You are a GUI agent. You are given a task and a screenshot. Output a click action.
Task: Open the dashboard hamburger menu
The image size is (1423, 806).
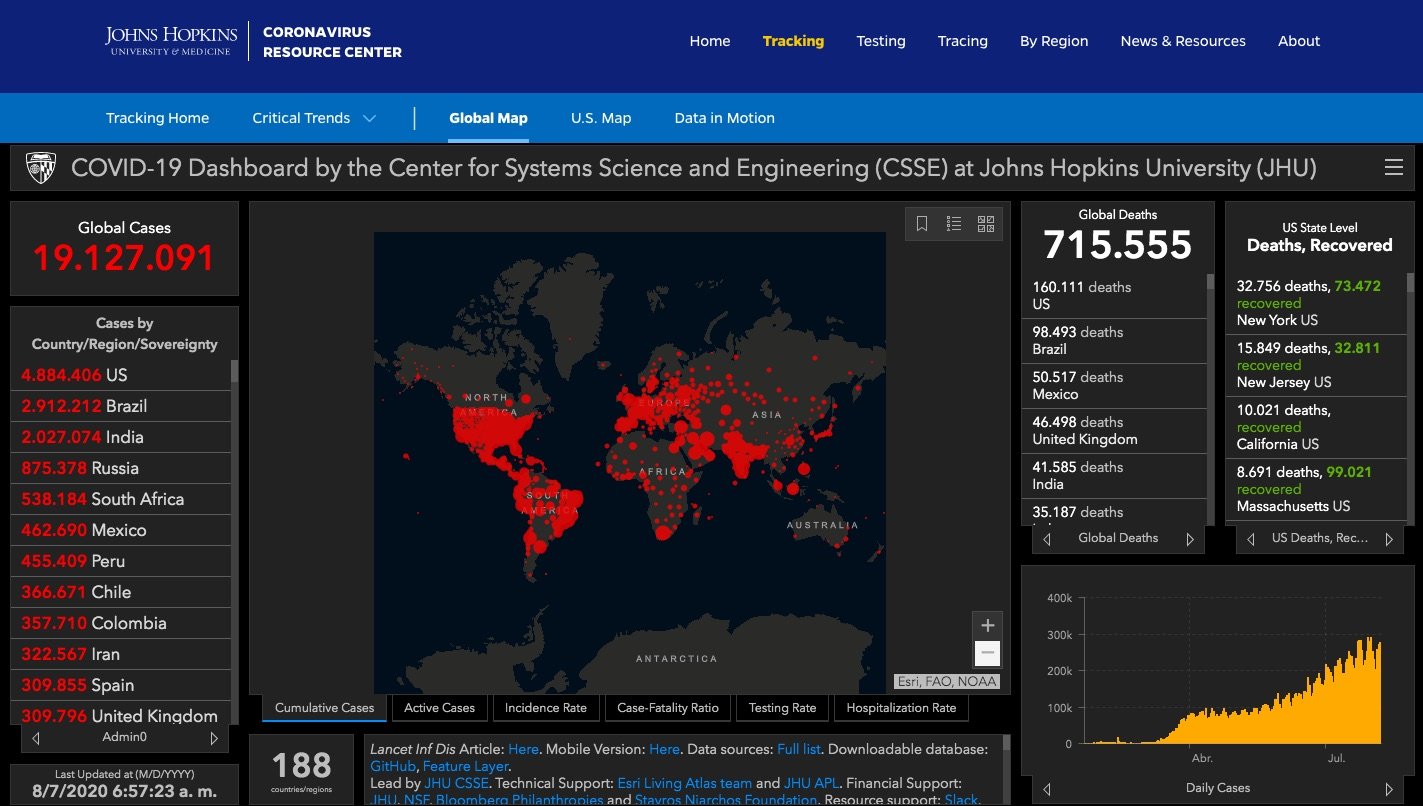[x=1393, y=168]
